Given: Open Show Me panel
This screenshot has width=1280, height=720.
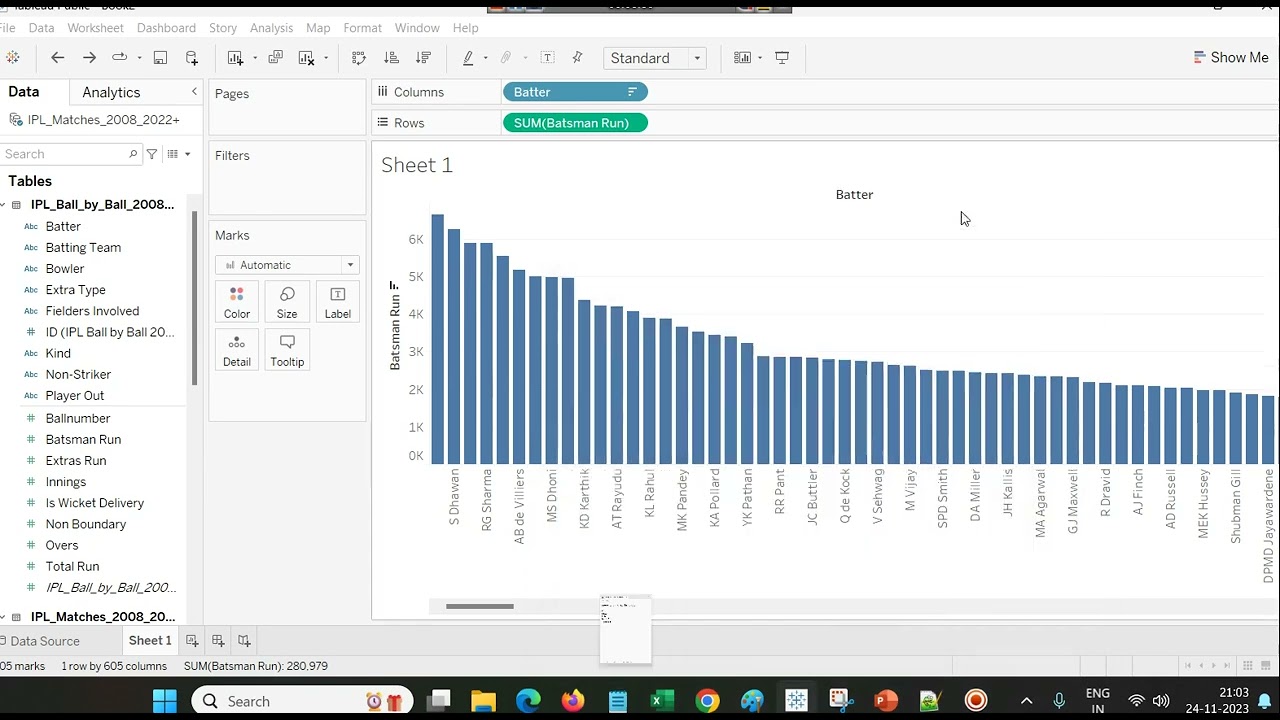Looking at the screenshot, I should [1231, 58].
